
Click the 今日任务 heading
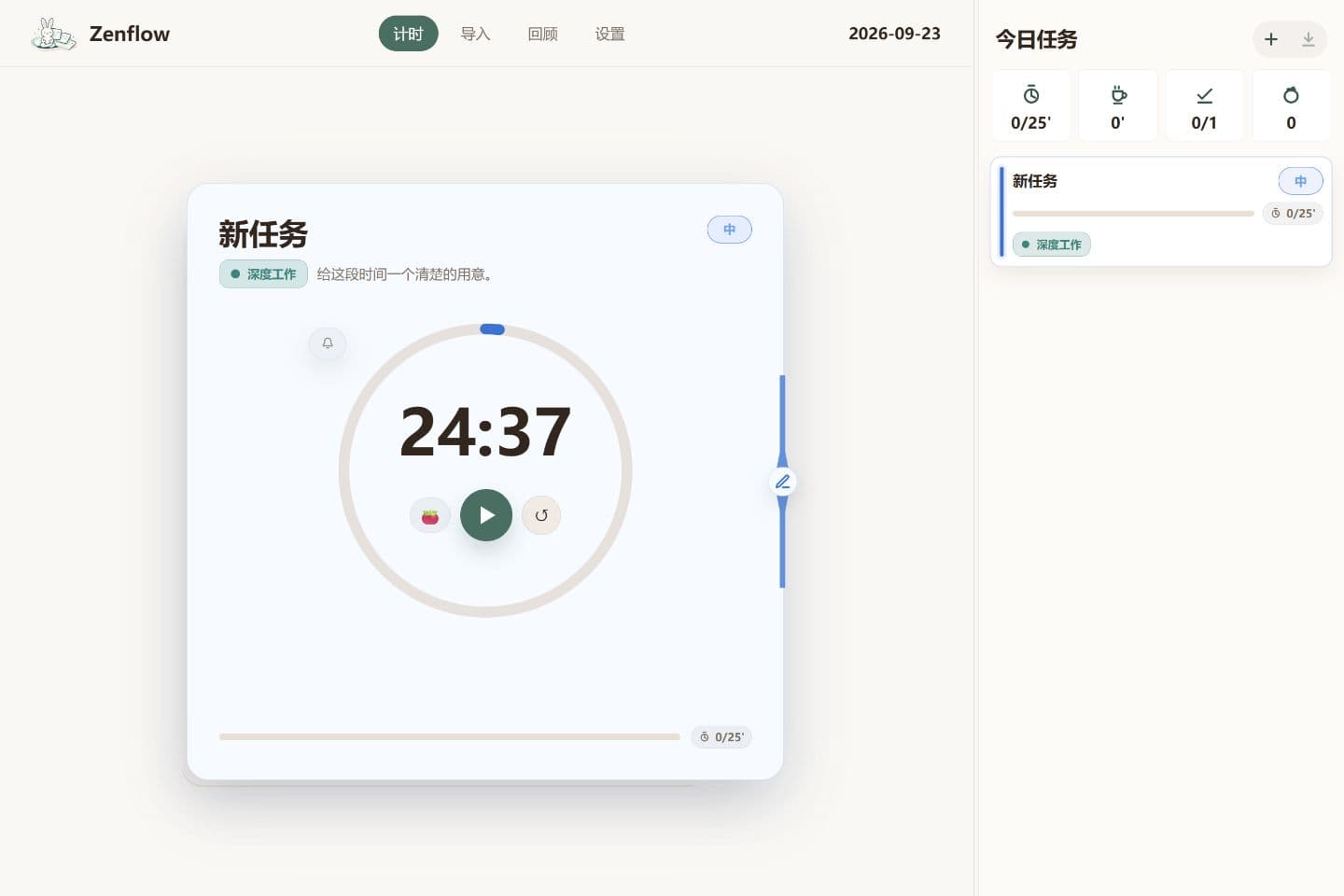coord(1036,39)
